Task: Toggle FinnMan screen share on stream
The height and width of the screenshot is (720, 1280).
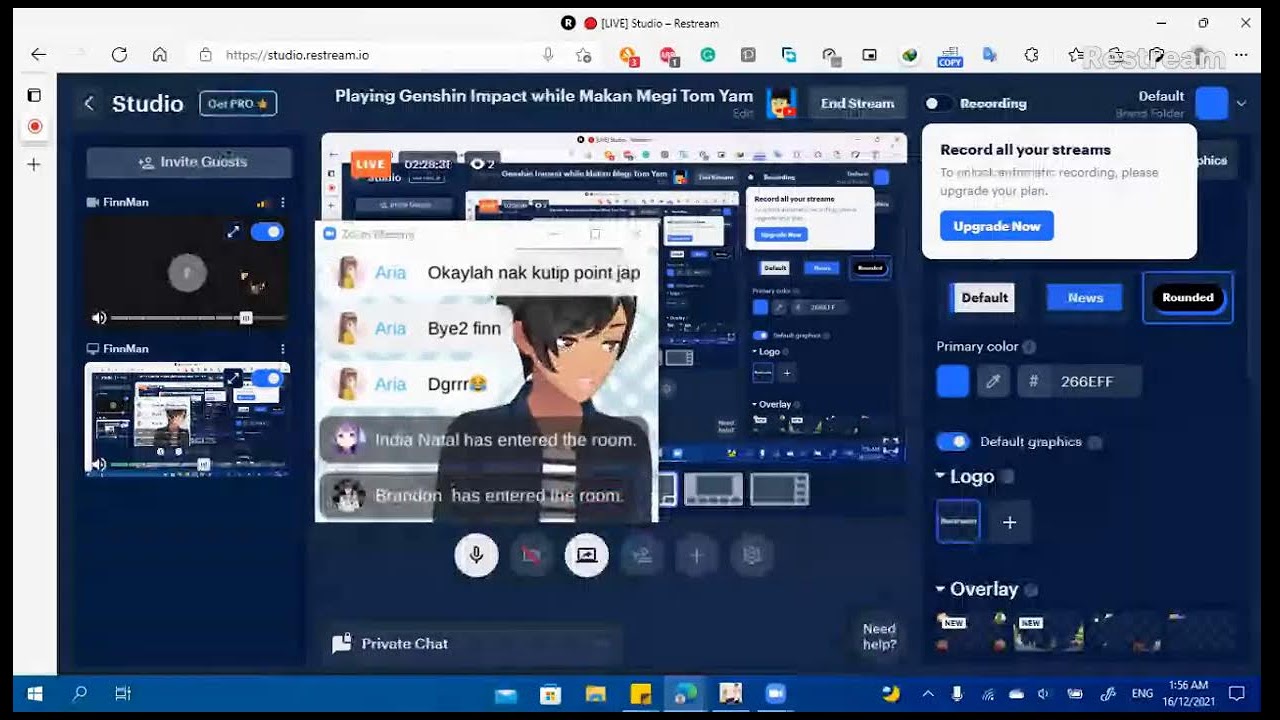Action: click(269, 378)
